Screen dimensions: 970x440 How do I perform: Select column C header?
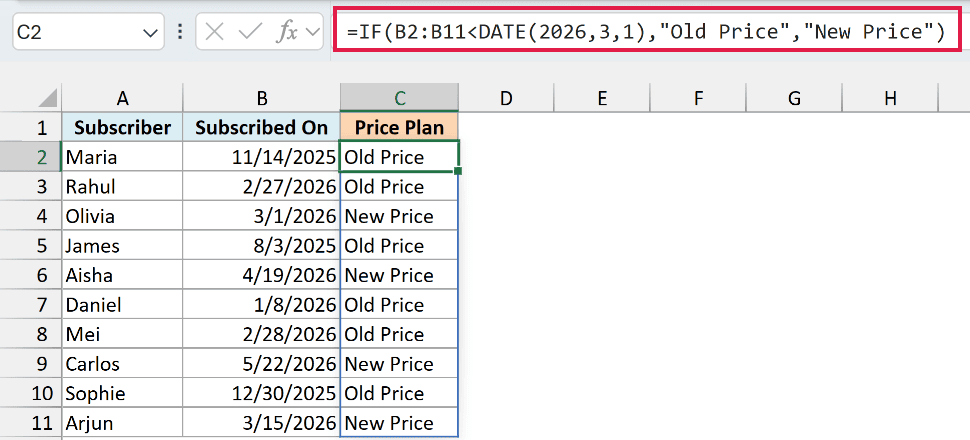(400, 98)
